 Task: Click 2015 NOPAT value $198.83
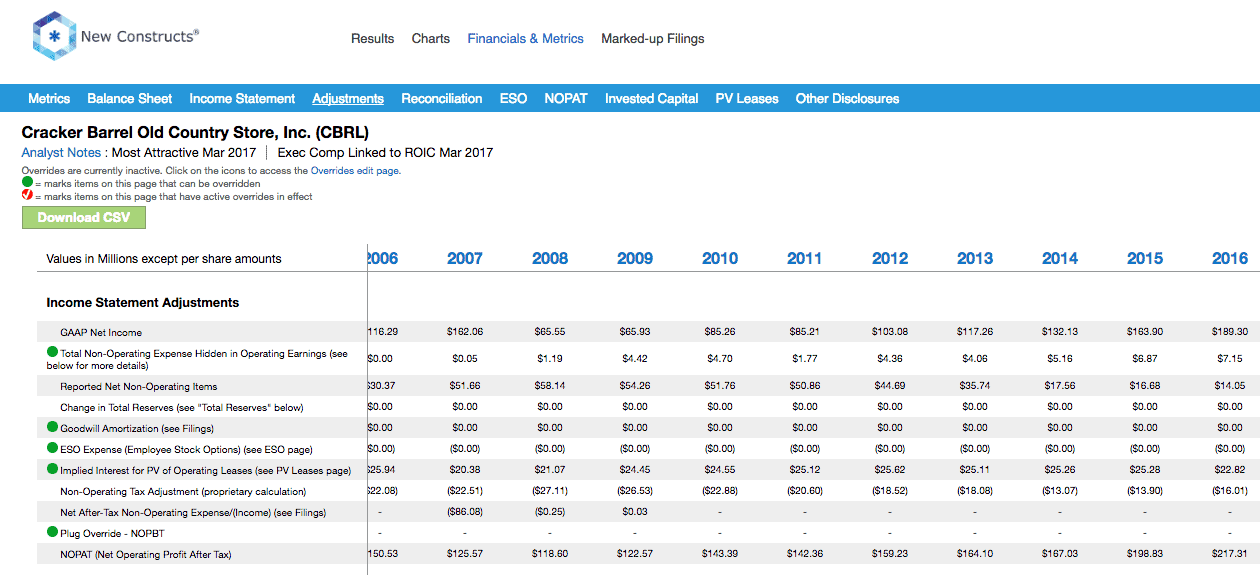[x=1145, y=554]
